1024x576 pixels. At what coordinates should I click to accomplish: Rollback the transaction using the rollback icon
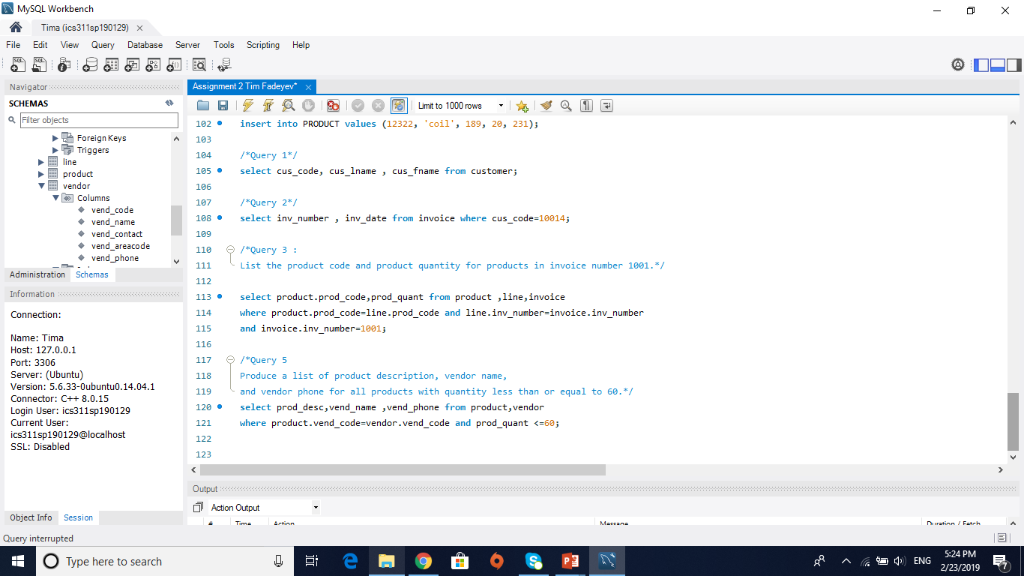click(x=378, y=105)
